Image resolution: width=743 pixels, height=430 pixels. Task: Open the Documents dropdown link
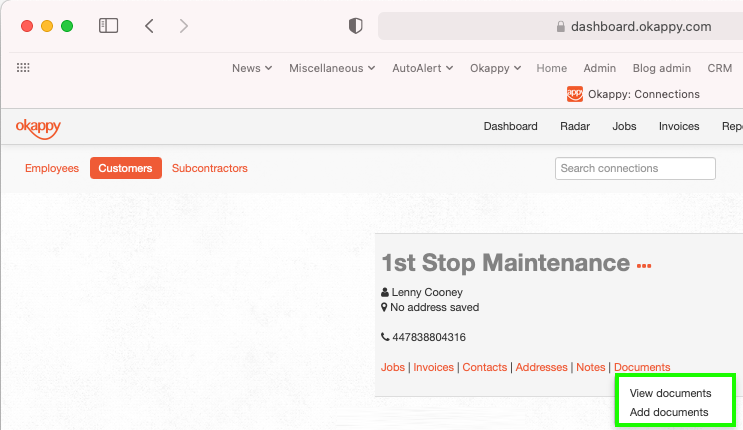(642, 367)
